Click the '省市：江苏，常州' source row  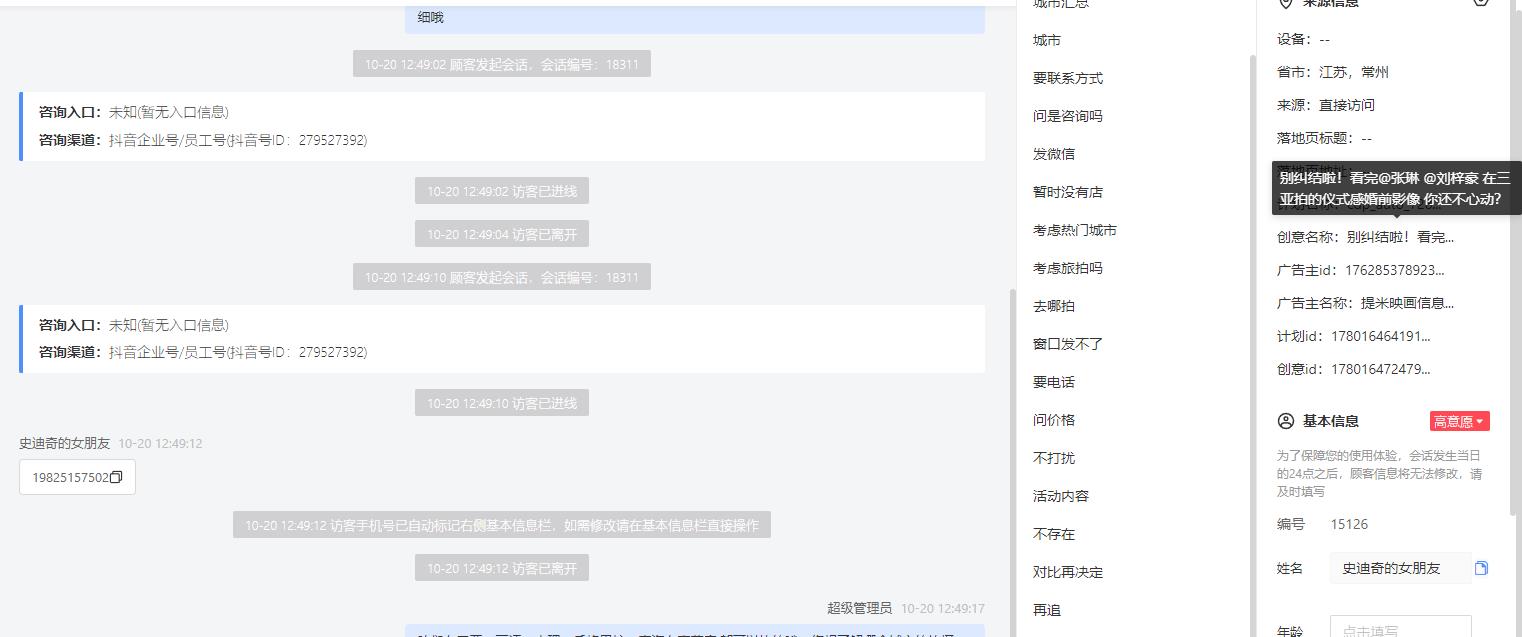click(x=1333, y=72)
